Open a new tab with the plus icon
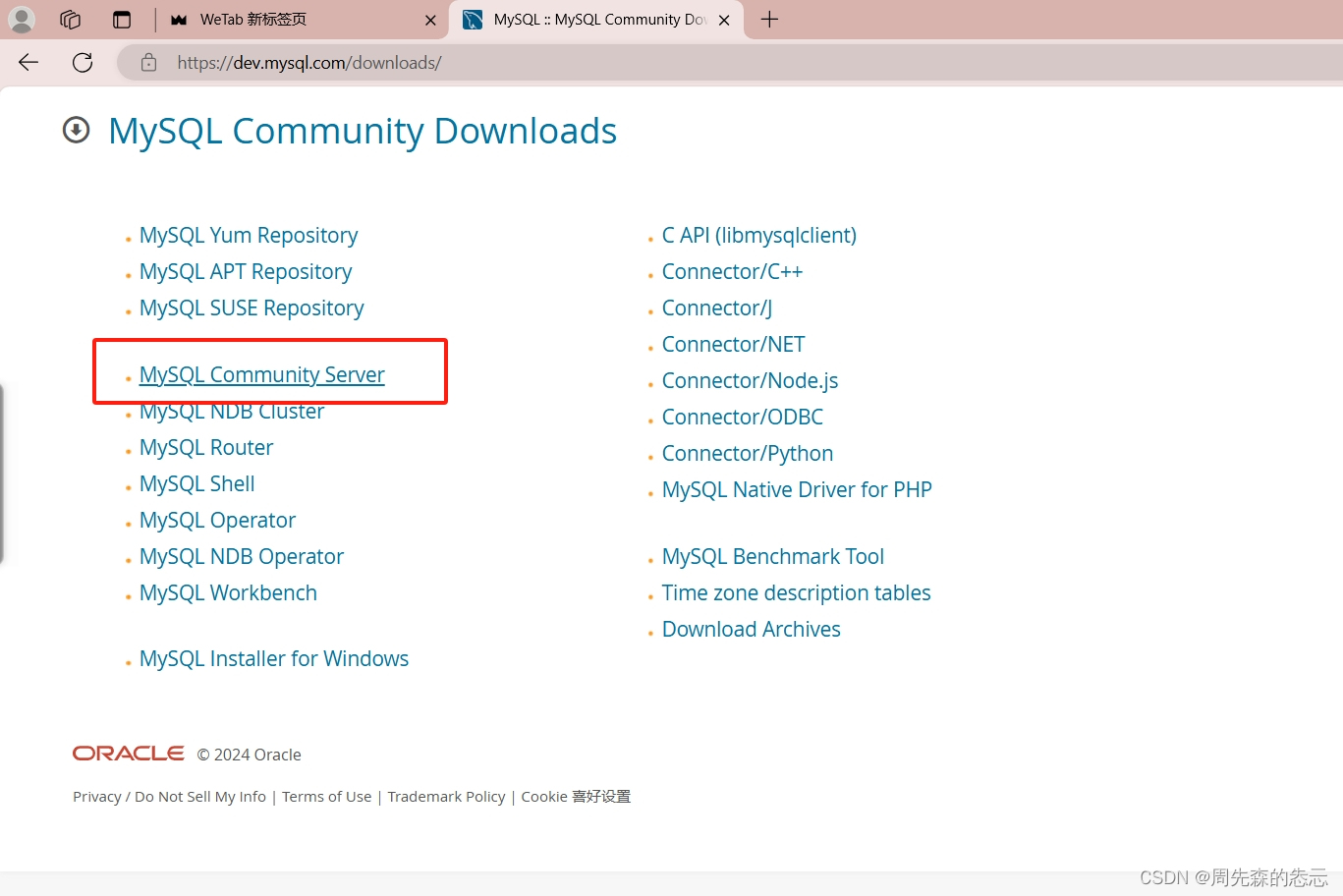This screenshot has width=1343, height=896. point(769,20)
